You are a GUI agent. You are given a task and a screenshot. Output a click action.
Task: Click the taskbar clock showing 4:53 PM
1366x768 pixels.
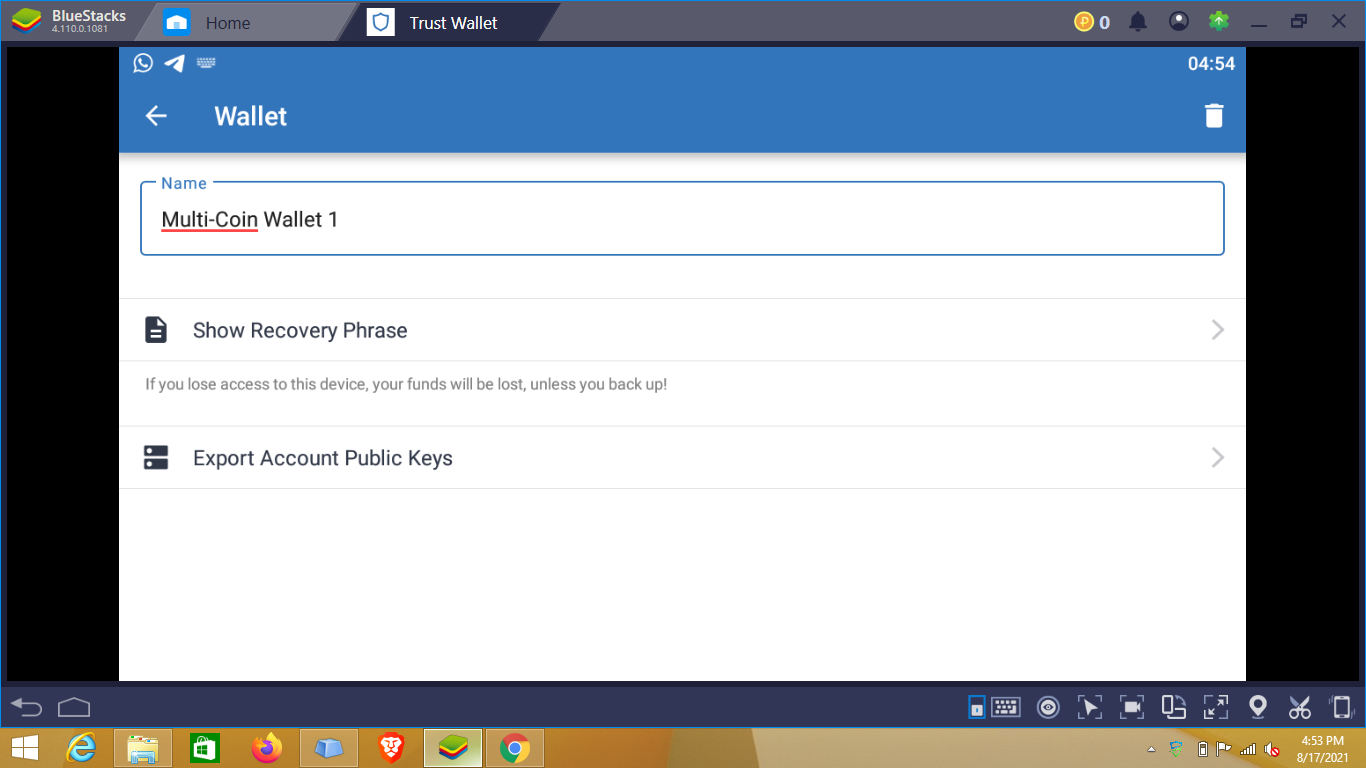pyautogui.click(x=1324, y=748)
